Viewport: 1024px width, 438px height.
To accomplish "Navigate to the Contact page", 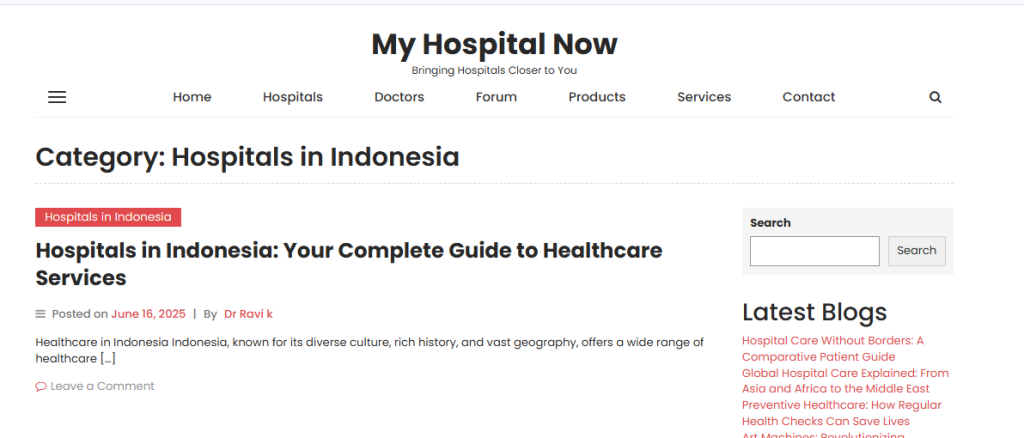I will click(x=809, y=97).
